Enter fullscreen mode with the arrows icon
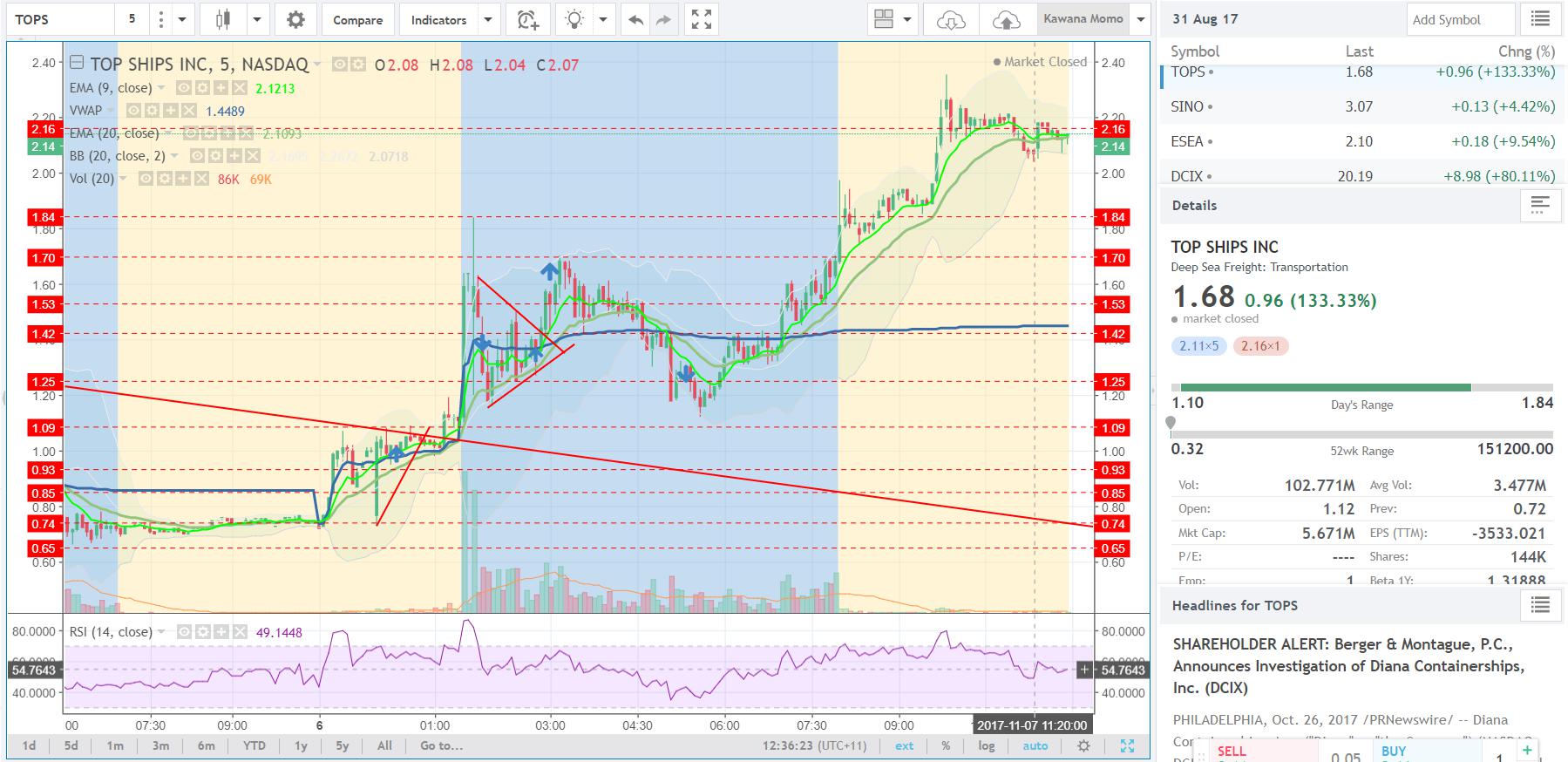 702,19
